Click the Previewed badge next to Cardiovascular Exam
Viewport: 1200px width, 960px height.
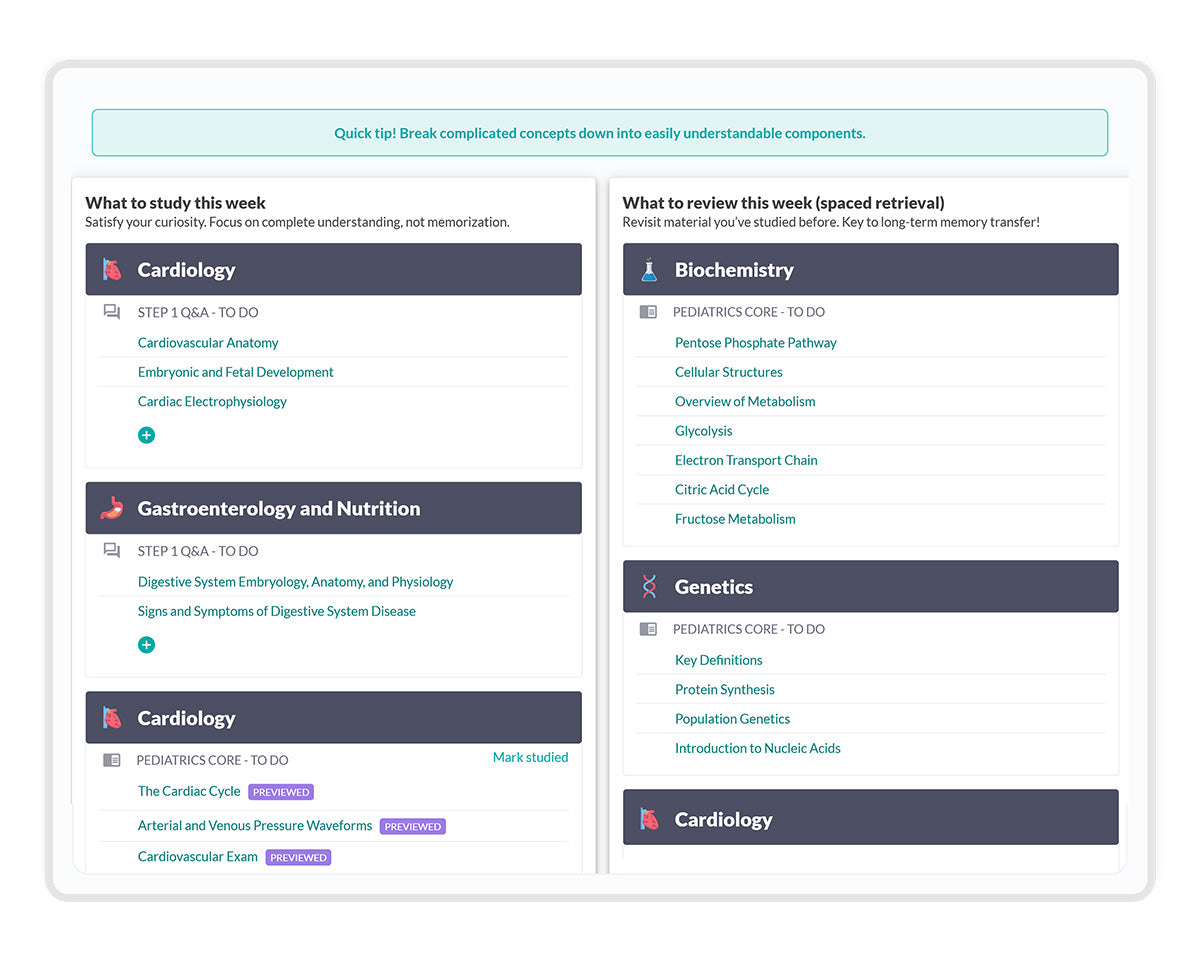point(298,858)
